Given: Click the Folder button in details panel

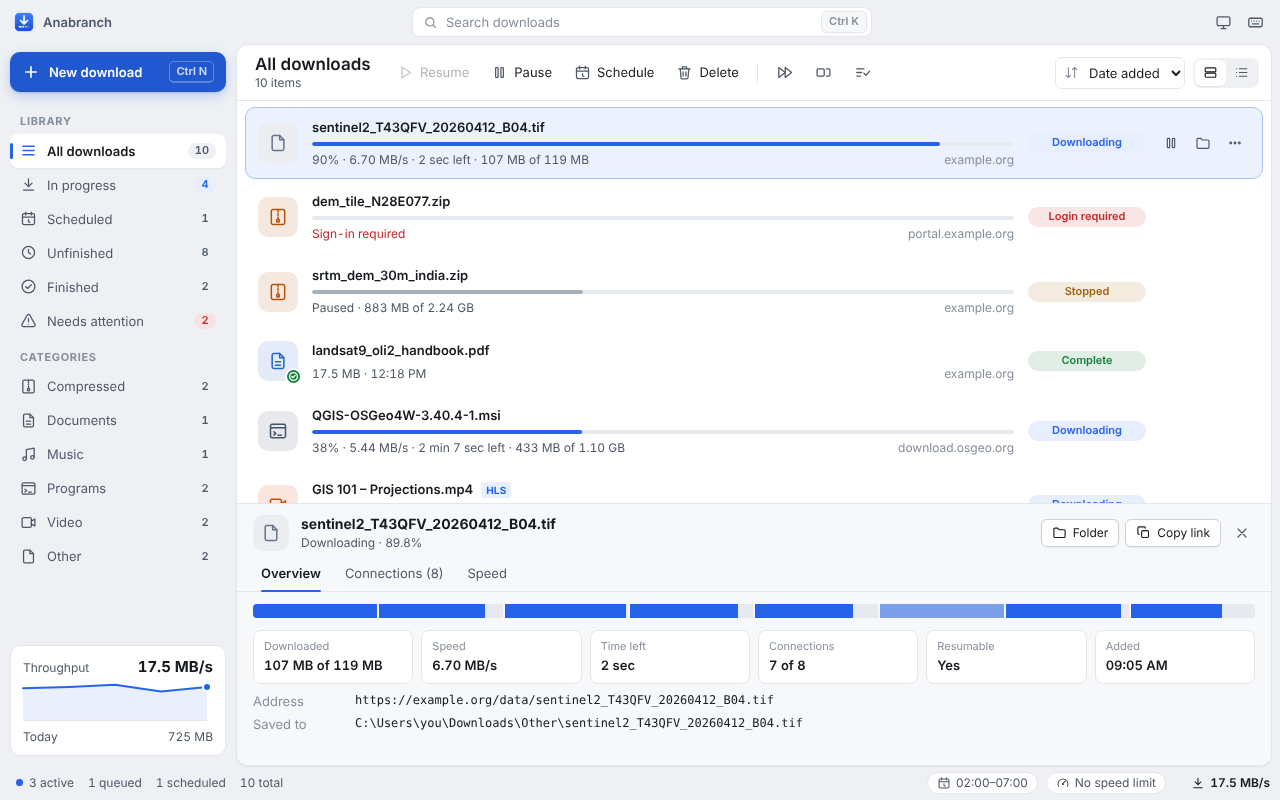Looking at the screenshot, I should coord(1080,533).
